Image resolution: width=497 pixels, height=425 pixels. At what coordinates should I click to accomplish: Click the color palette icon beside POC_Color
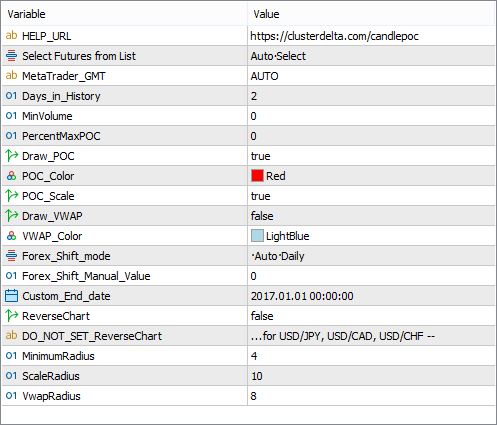11,176
